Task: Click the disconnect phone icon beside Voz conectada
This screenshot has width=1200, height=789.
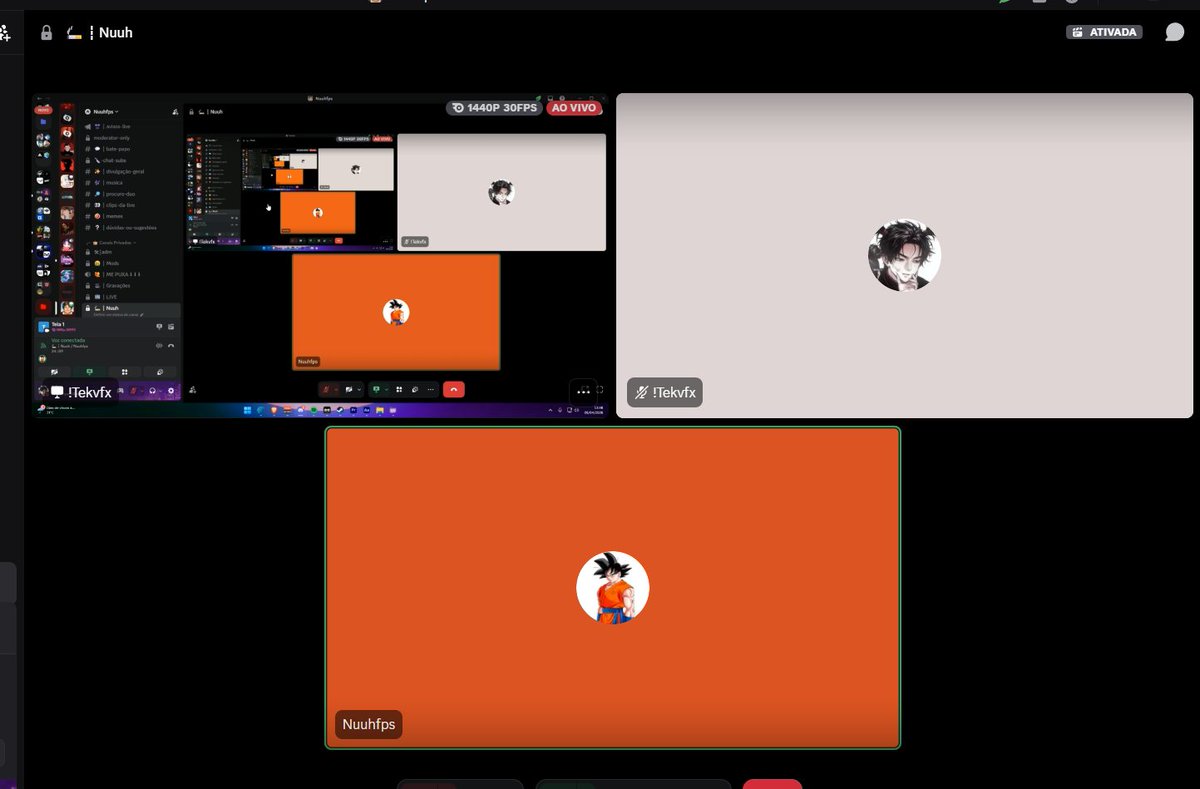Action: click(171, 346)
